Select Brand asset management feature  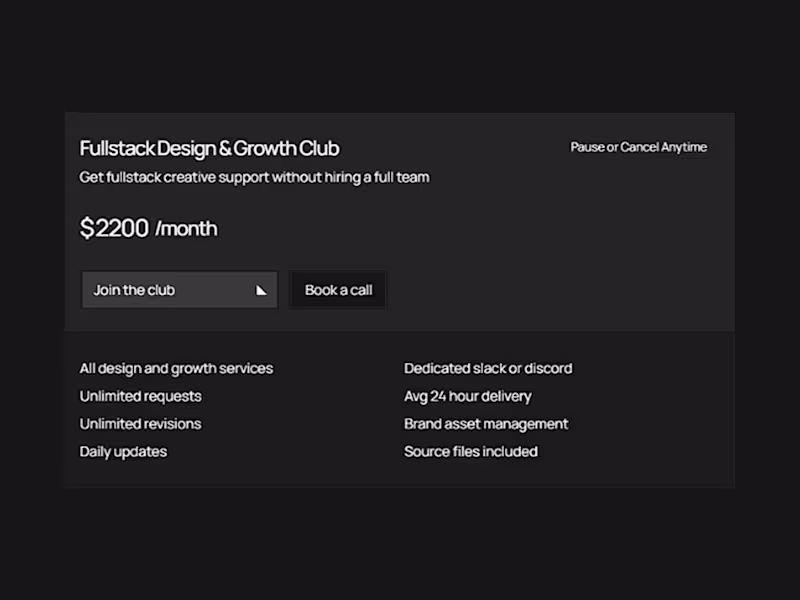(485, 423)
